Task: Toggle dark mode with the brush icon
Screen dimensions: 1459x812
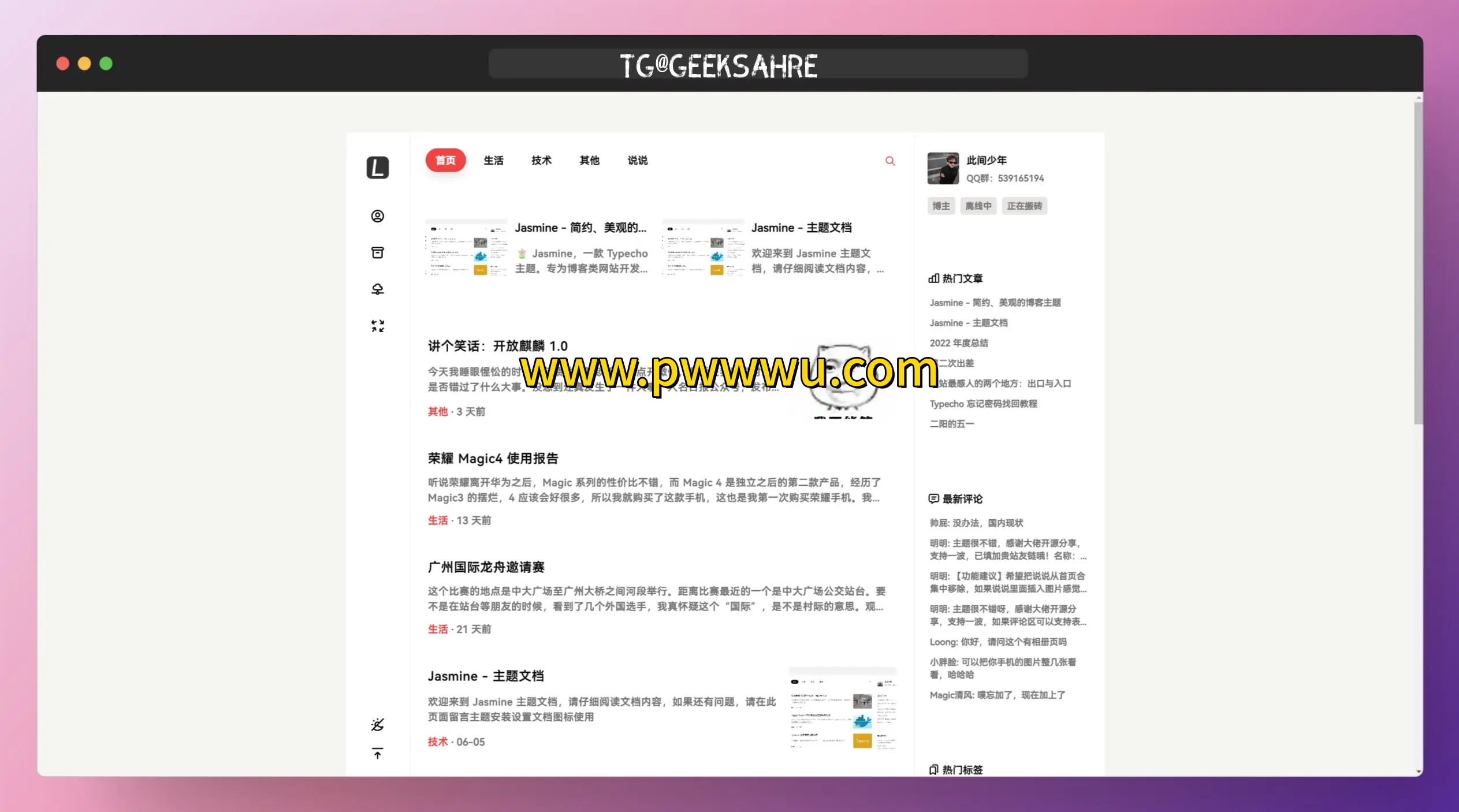Action: 378,724
